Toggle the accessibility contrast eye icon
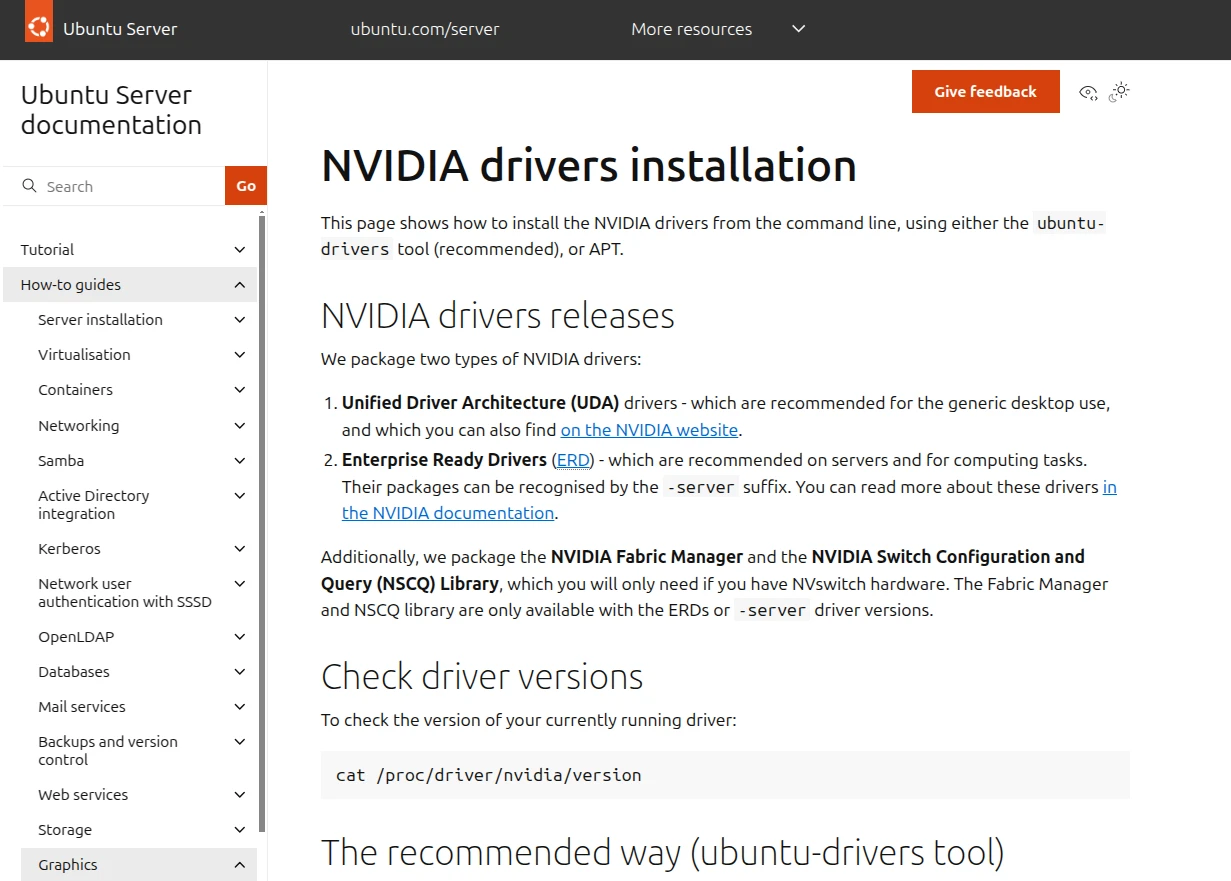Image resolution: width=1231 pixels, height=881 pixels. click(x=1088, y=93)
